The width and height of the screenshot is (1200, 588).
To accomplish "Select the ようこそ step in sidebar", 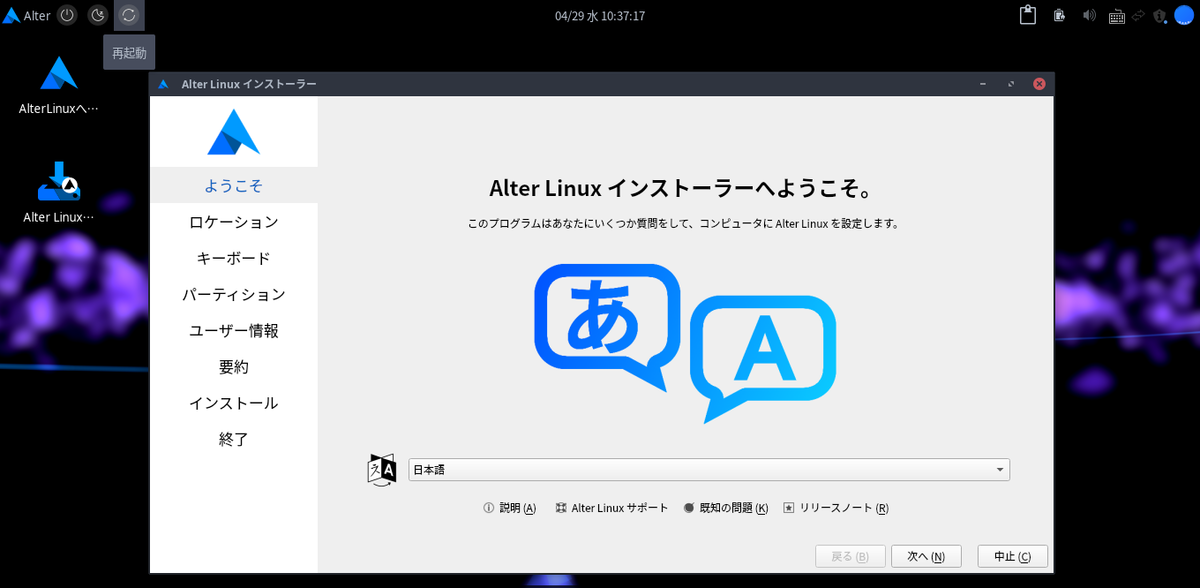I will pos(233,185).
